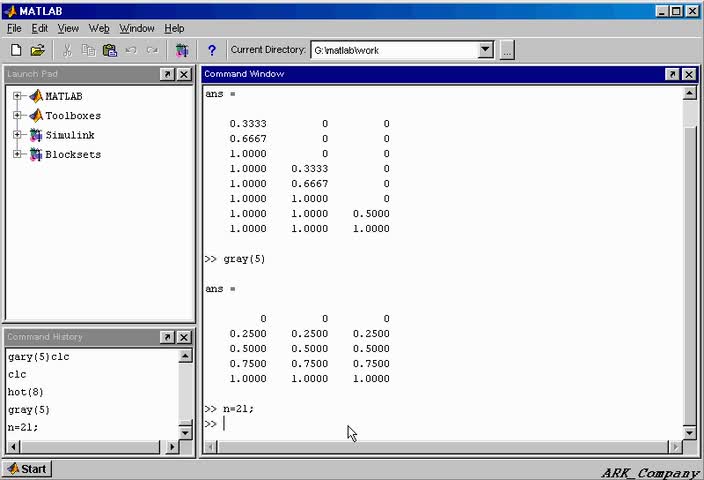Click Command Window scroll down arrow
The width and height of the screenshot is (704, 480).
690,432
